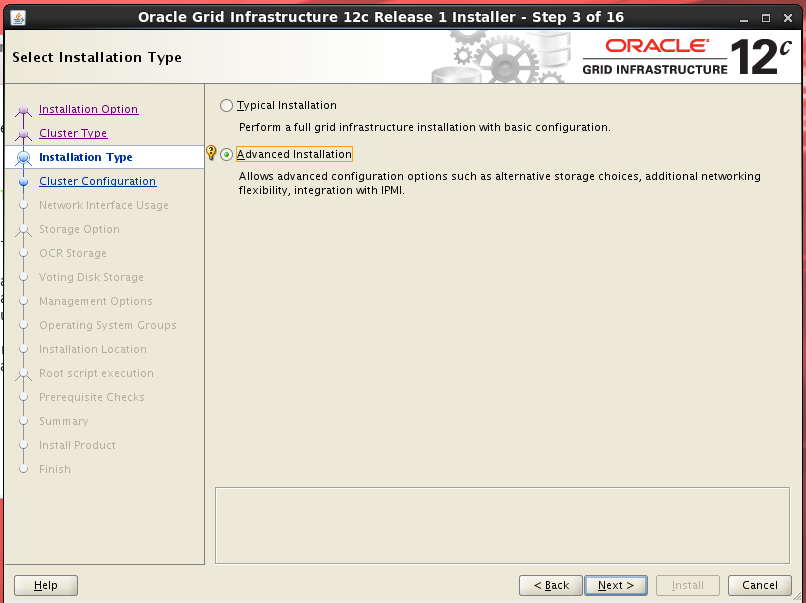
Task: Click the Back button
Action: click(551, 585)
